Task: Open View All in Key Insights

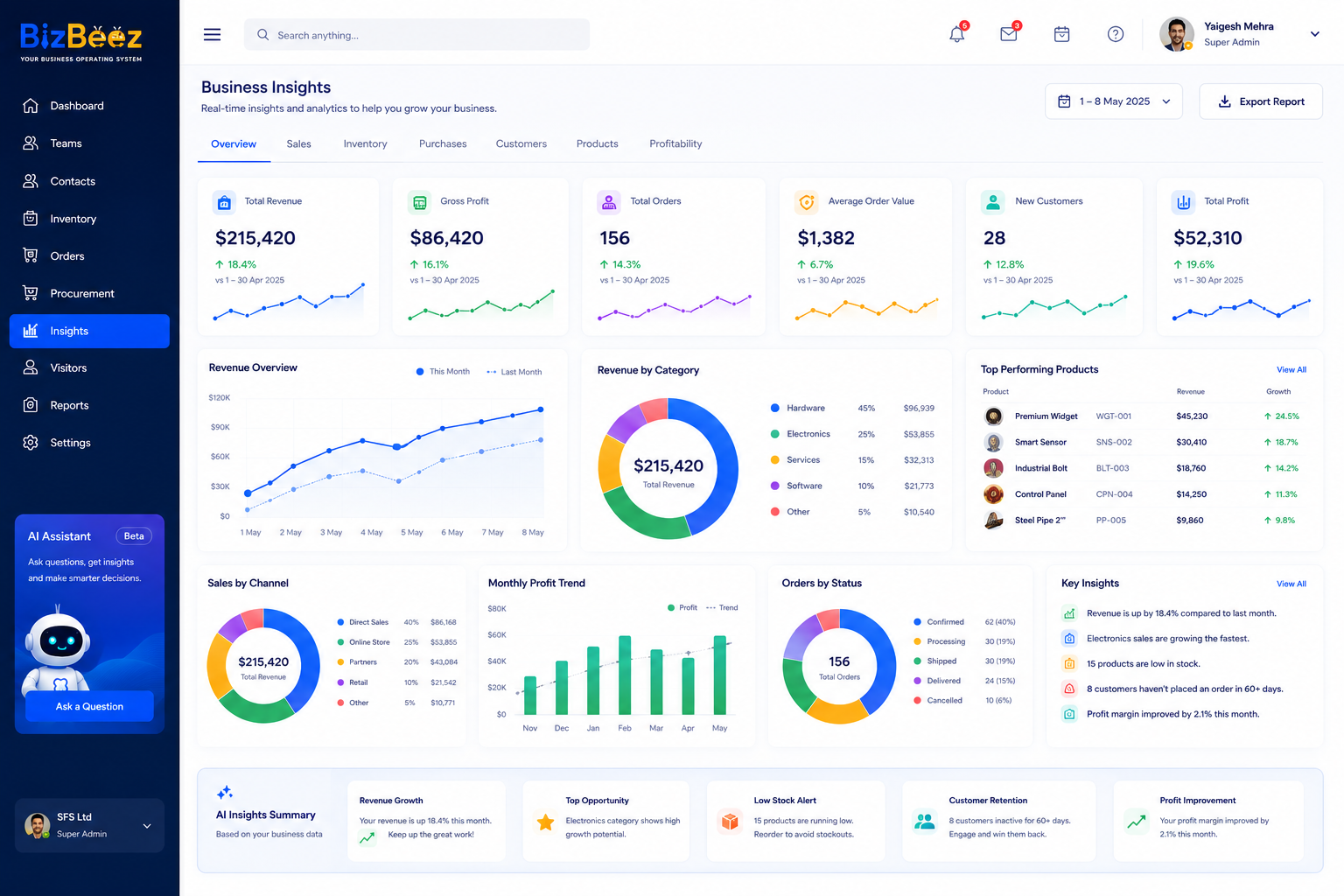Action: point(1291,584)
